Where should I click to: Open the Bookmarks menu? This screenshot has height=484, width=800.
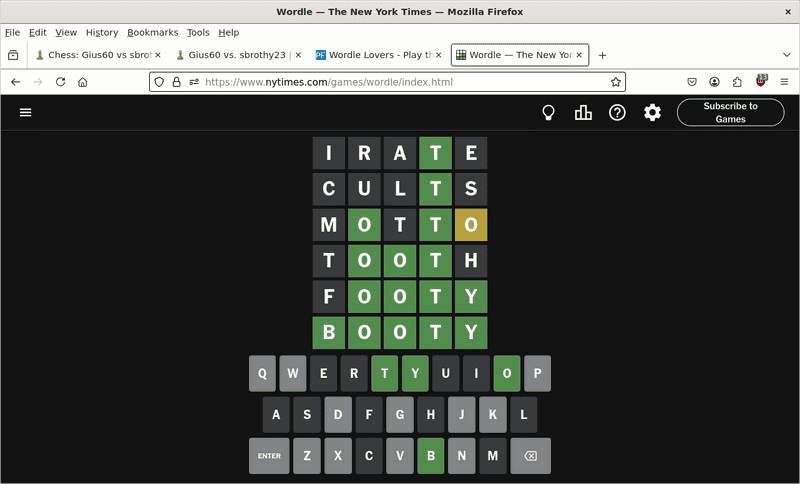(x=153, y=33)
